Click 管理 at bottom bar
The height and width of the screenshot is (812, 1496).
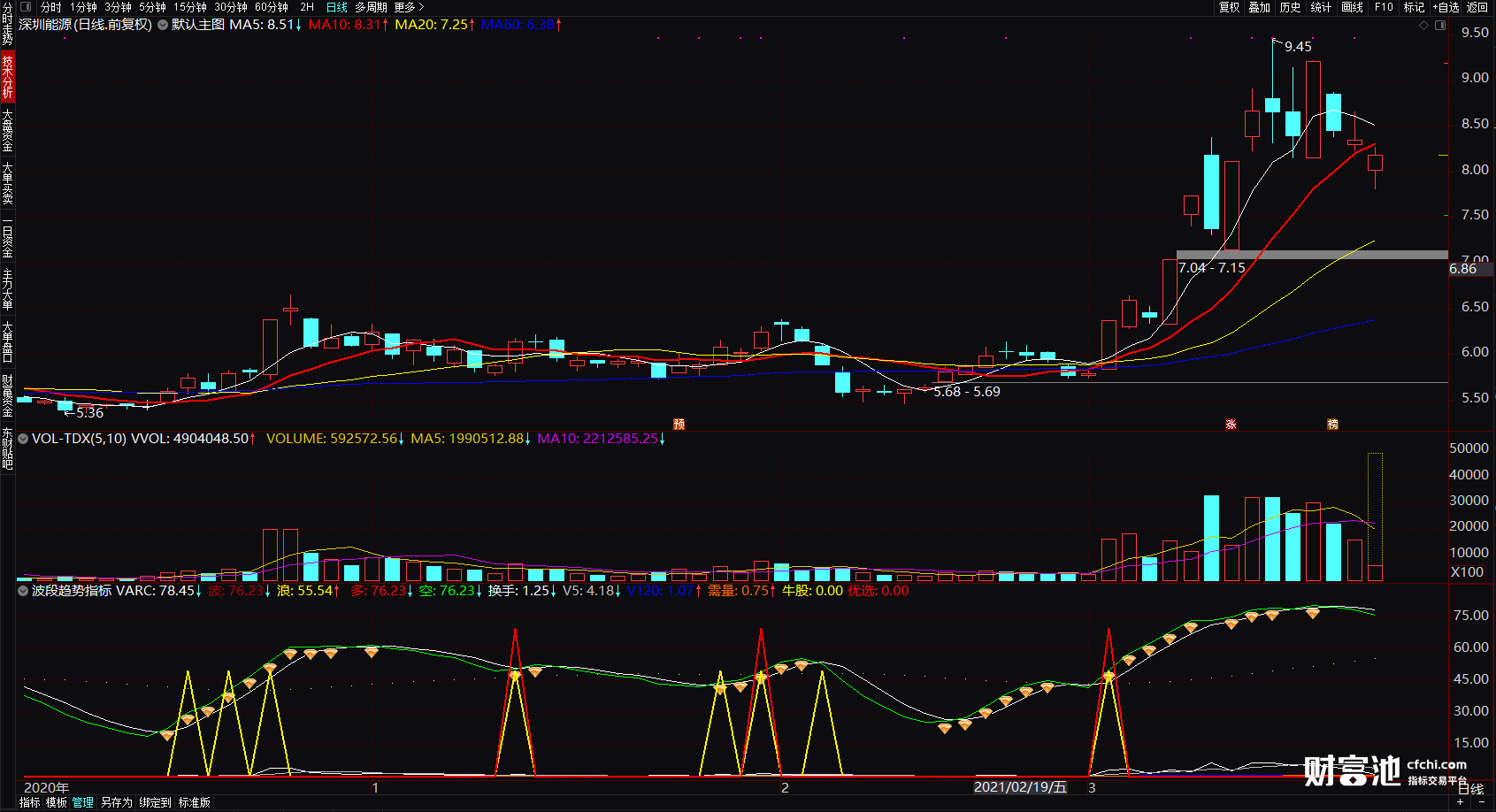coord(83,802)
